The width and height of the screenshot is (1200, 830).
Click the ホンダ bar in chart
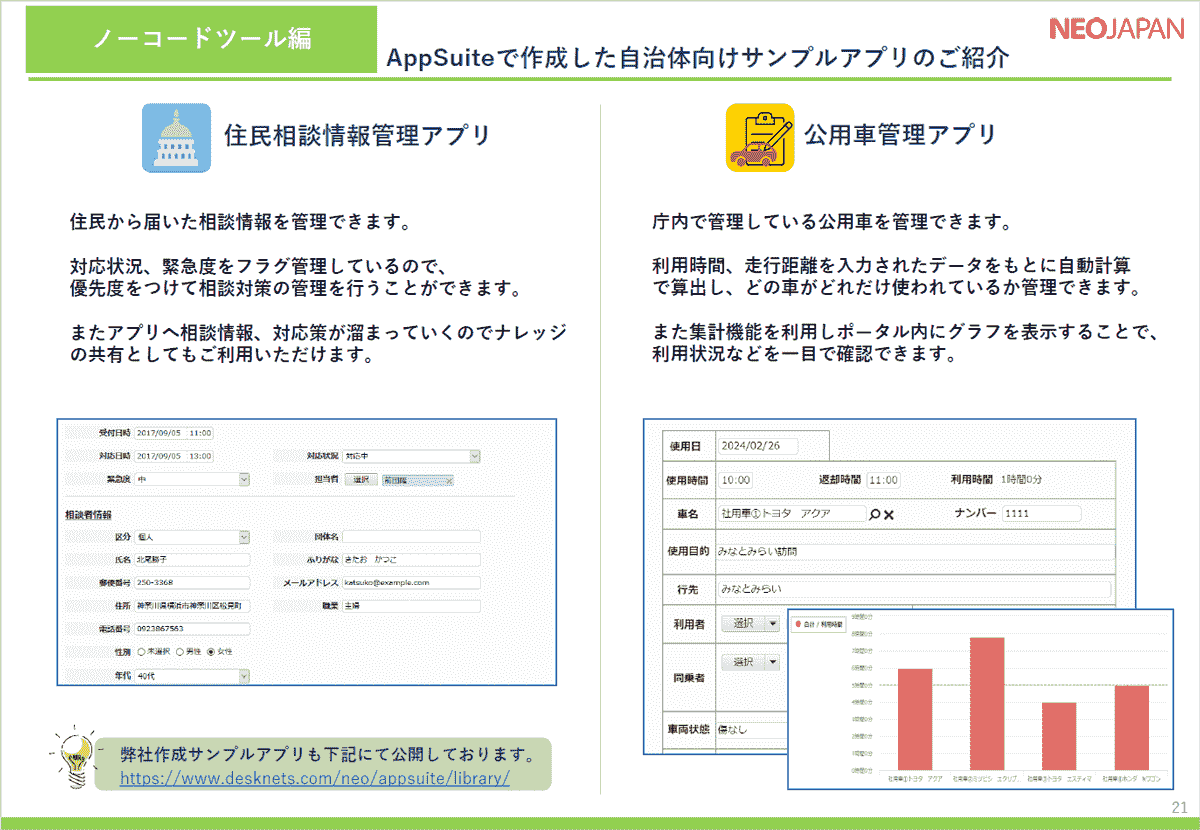point(1132,728)
